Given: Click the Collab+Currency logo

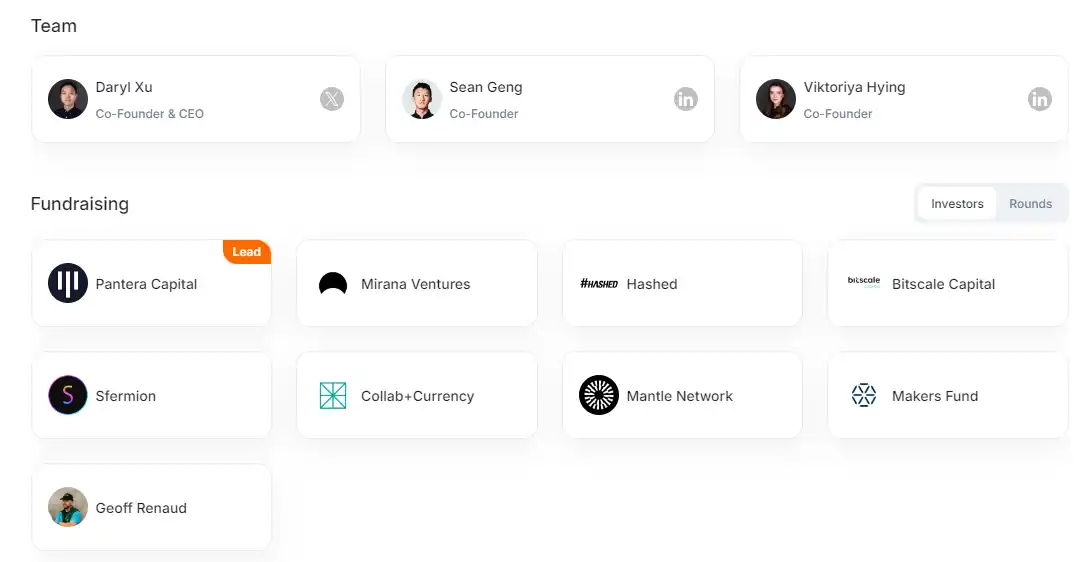Looking at the screenshot, I should (333, 396).
